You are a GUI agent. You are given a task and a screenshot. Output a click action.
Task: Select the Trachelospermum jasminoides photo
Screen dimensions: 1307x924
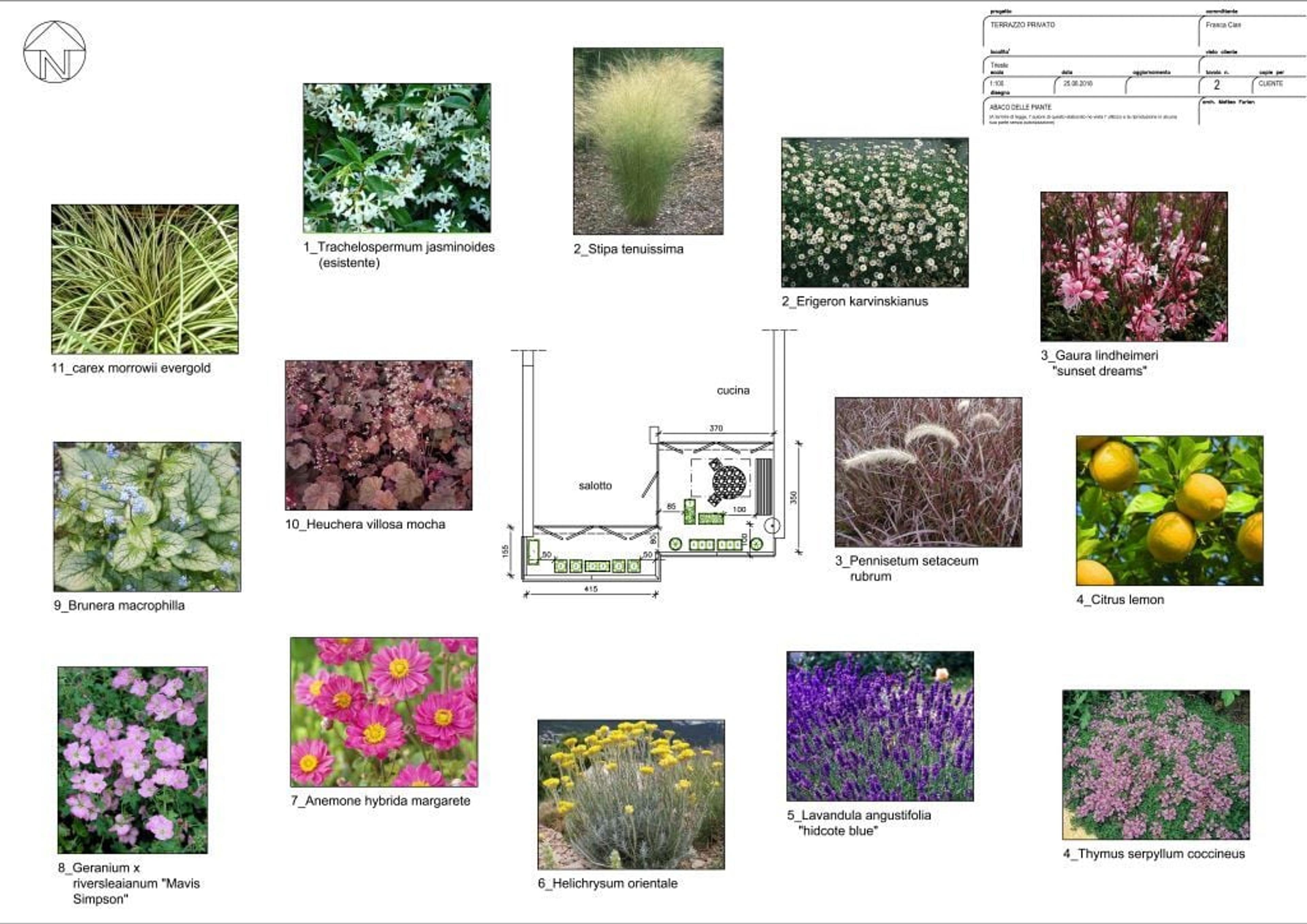[x=397, y=158]
